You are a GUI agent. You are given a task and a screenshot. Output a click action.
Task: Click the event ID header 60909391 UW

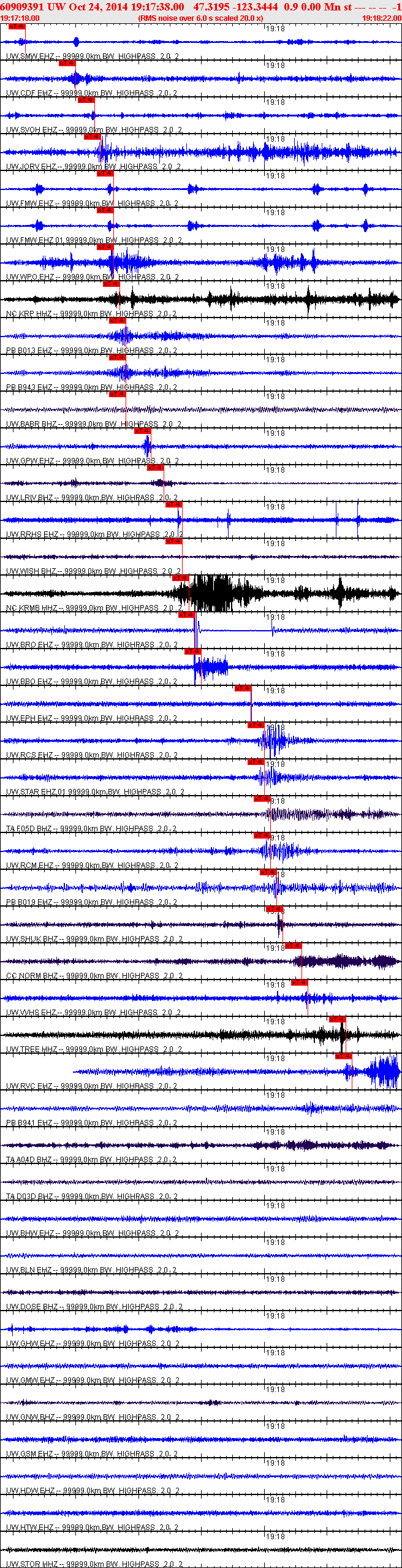(33, 7)
